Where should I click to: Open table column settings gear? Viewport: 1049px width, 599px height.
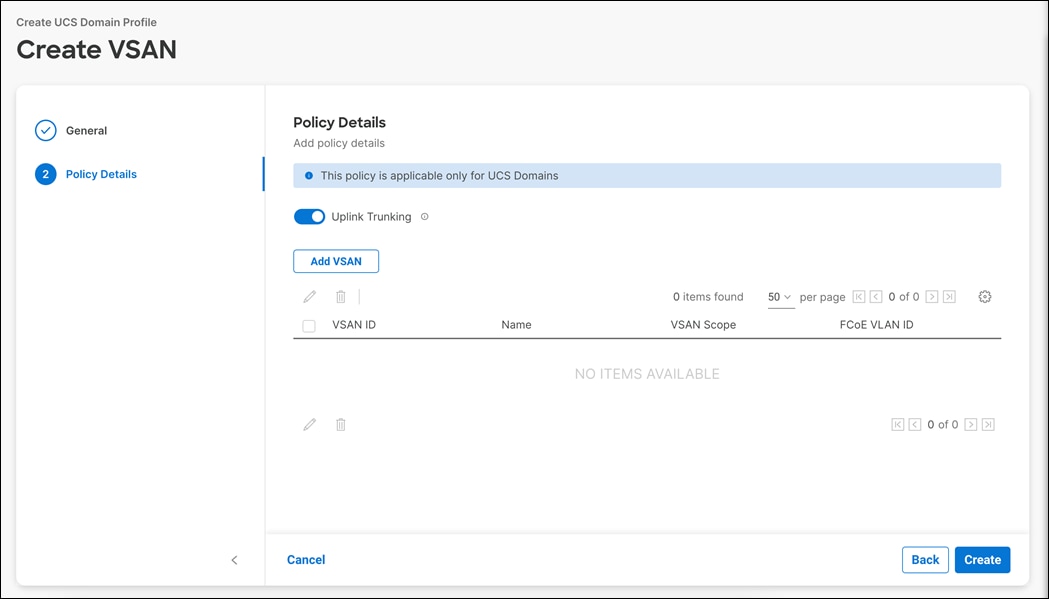coord(985,296)
